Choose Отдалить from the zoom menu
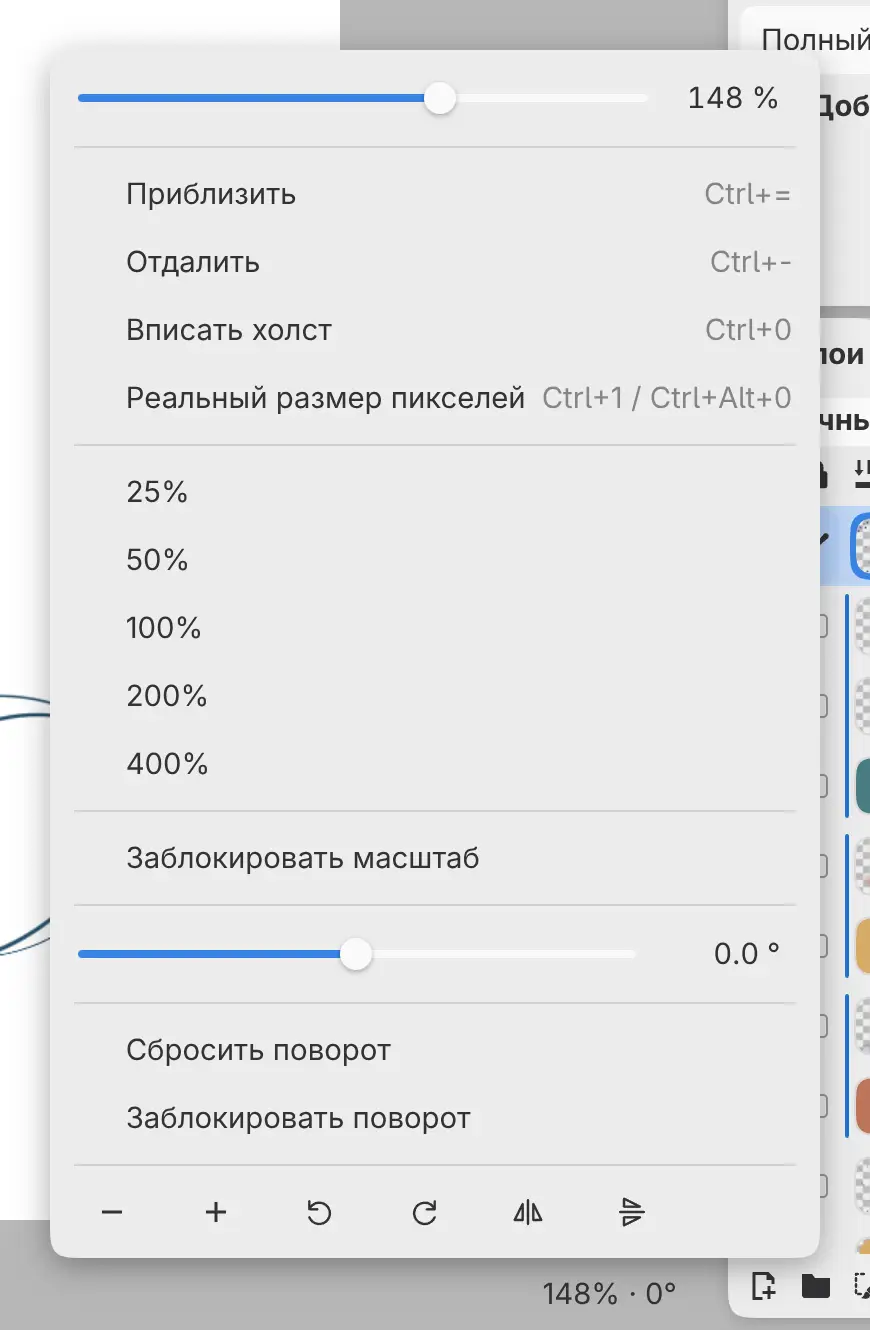 point(434,262)
